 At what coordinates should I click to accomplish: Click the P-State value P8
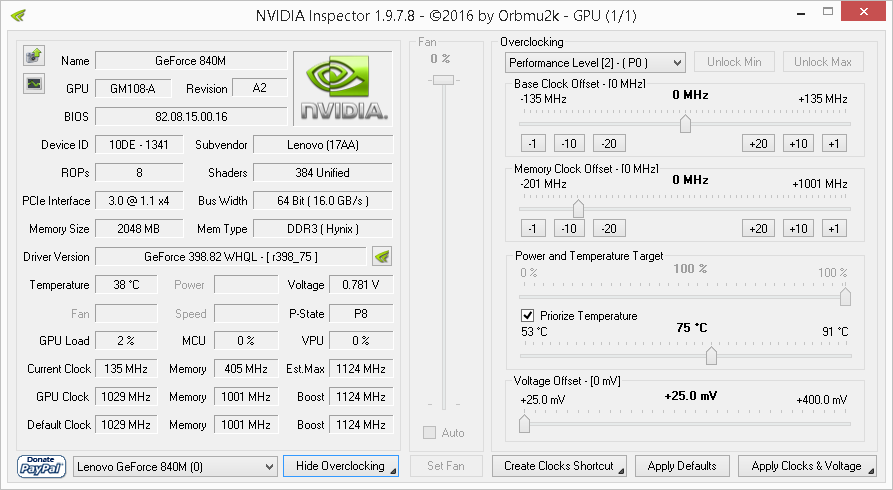361,313
